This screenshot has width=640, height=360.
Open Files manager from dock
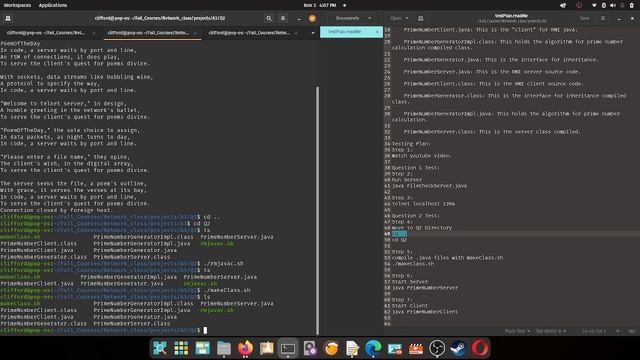[x=224, y=348]
